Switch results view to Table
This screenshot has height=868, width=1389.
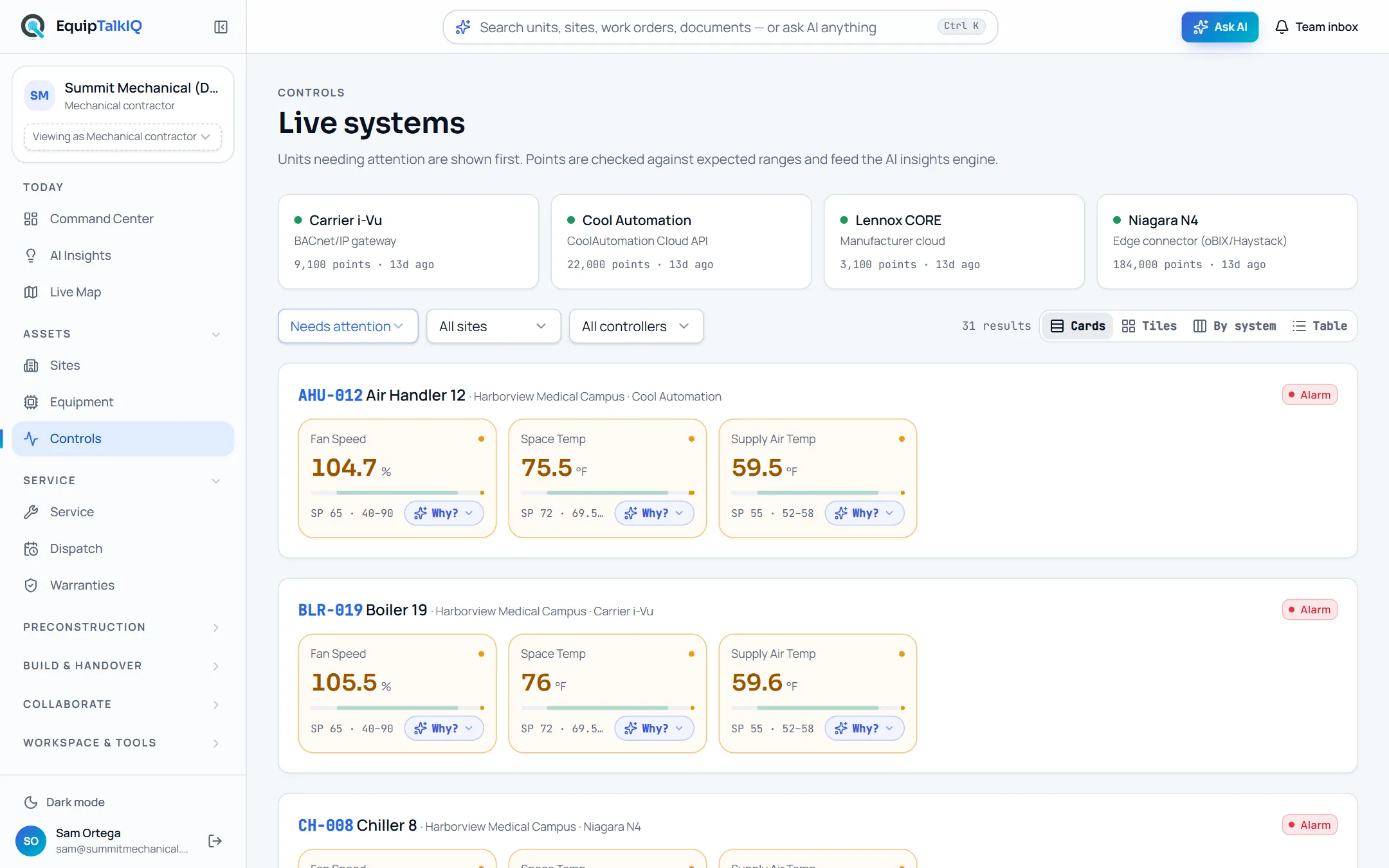click(x=1320, y=326)
